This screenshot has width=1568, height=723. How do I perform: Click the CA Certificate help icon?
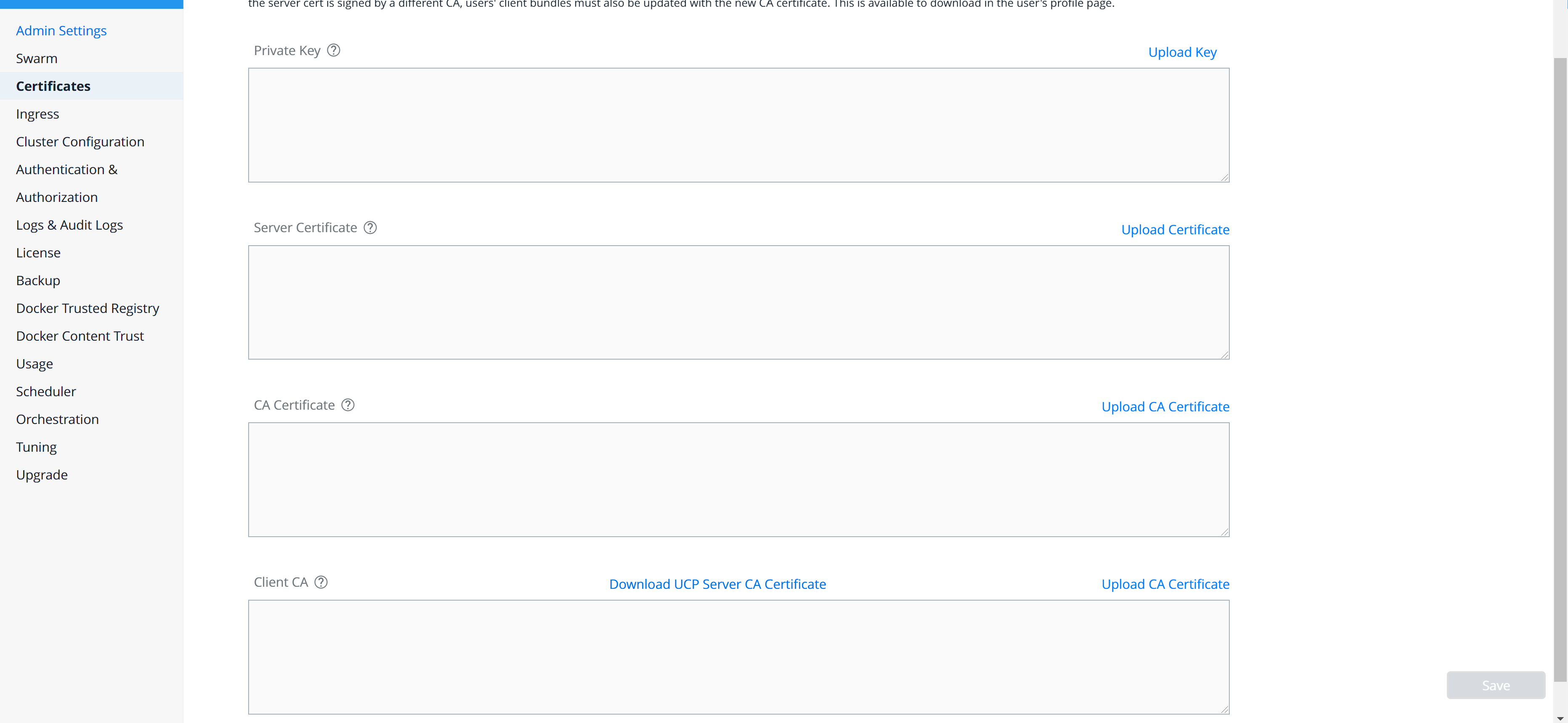coord(348,405)
